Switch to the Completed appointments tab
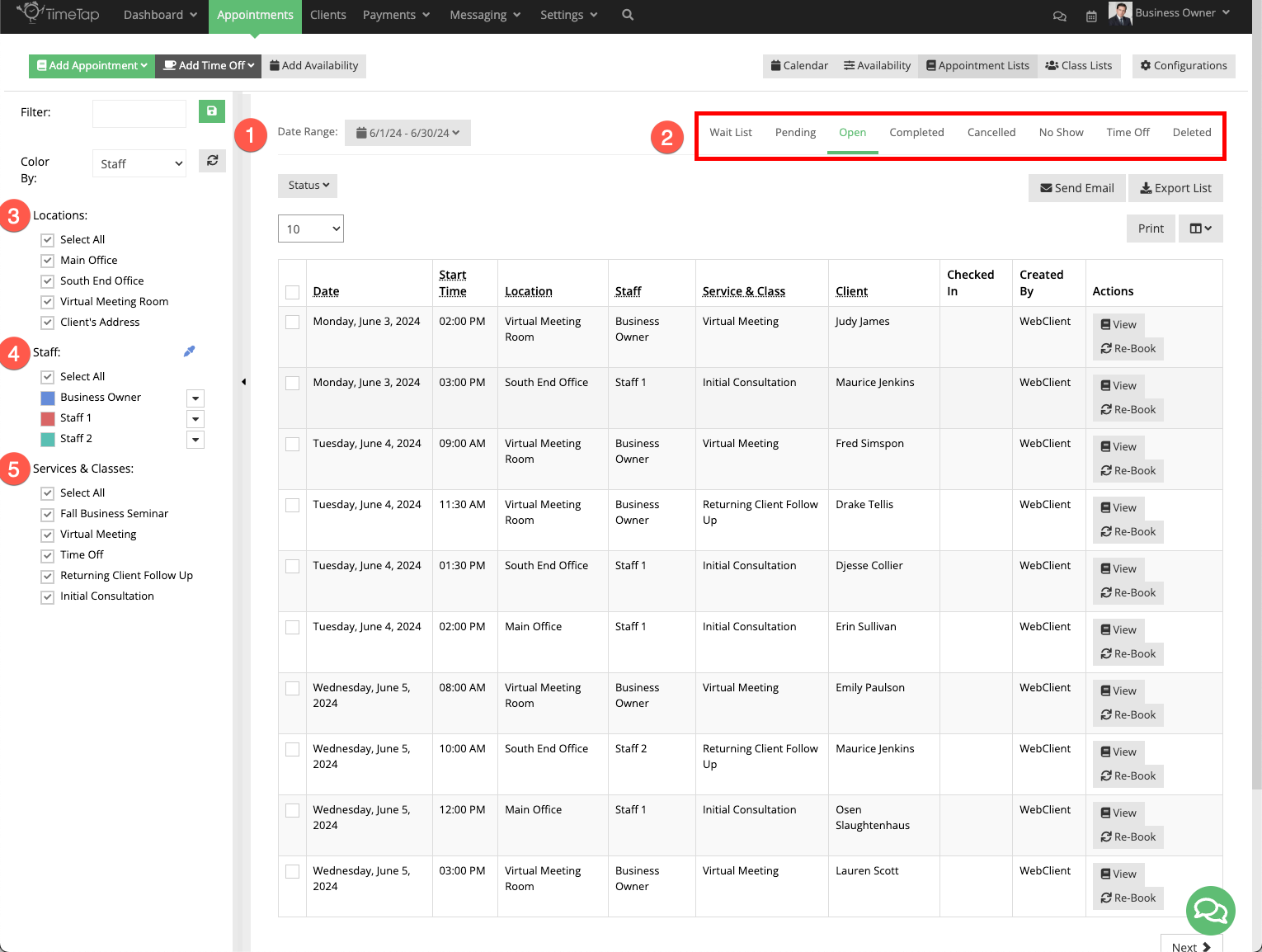 click(x=916, y=132)
